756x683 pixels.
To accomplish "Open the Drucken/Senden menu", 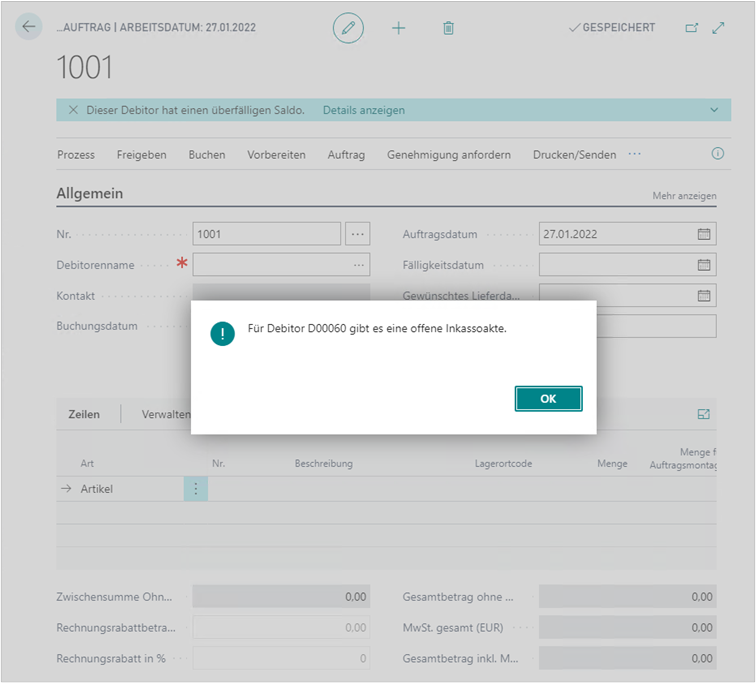I will [574, 155].
